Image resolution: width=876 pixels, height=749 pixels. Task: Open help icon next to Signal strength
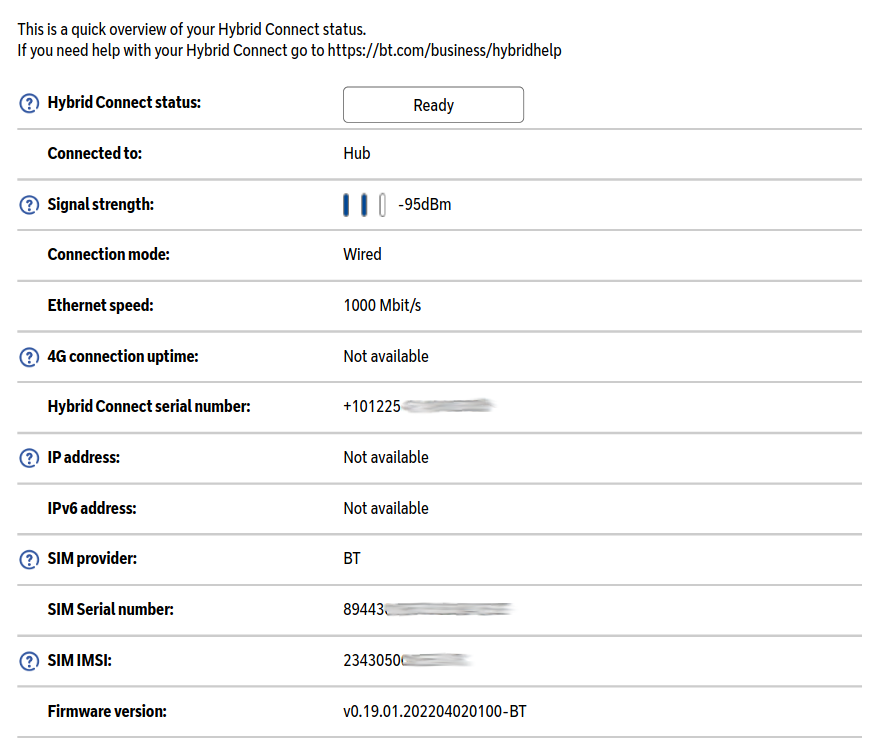[x=29, y=205]
